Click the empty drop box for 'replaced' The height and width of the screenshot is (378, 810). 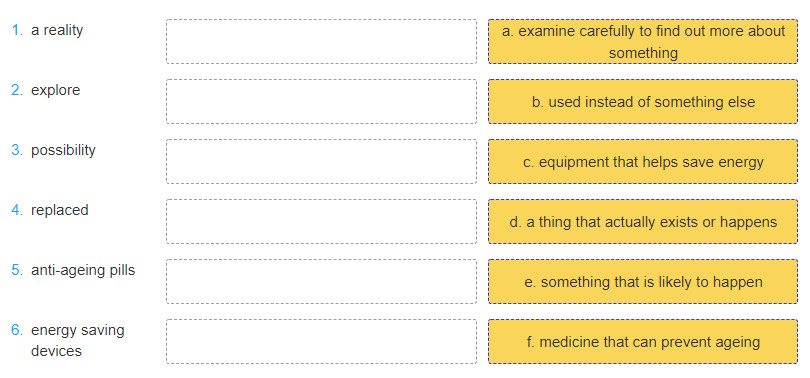321,222
